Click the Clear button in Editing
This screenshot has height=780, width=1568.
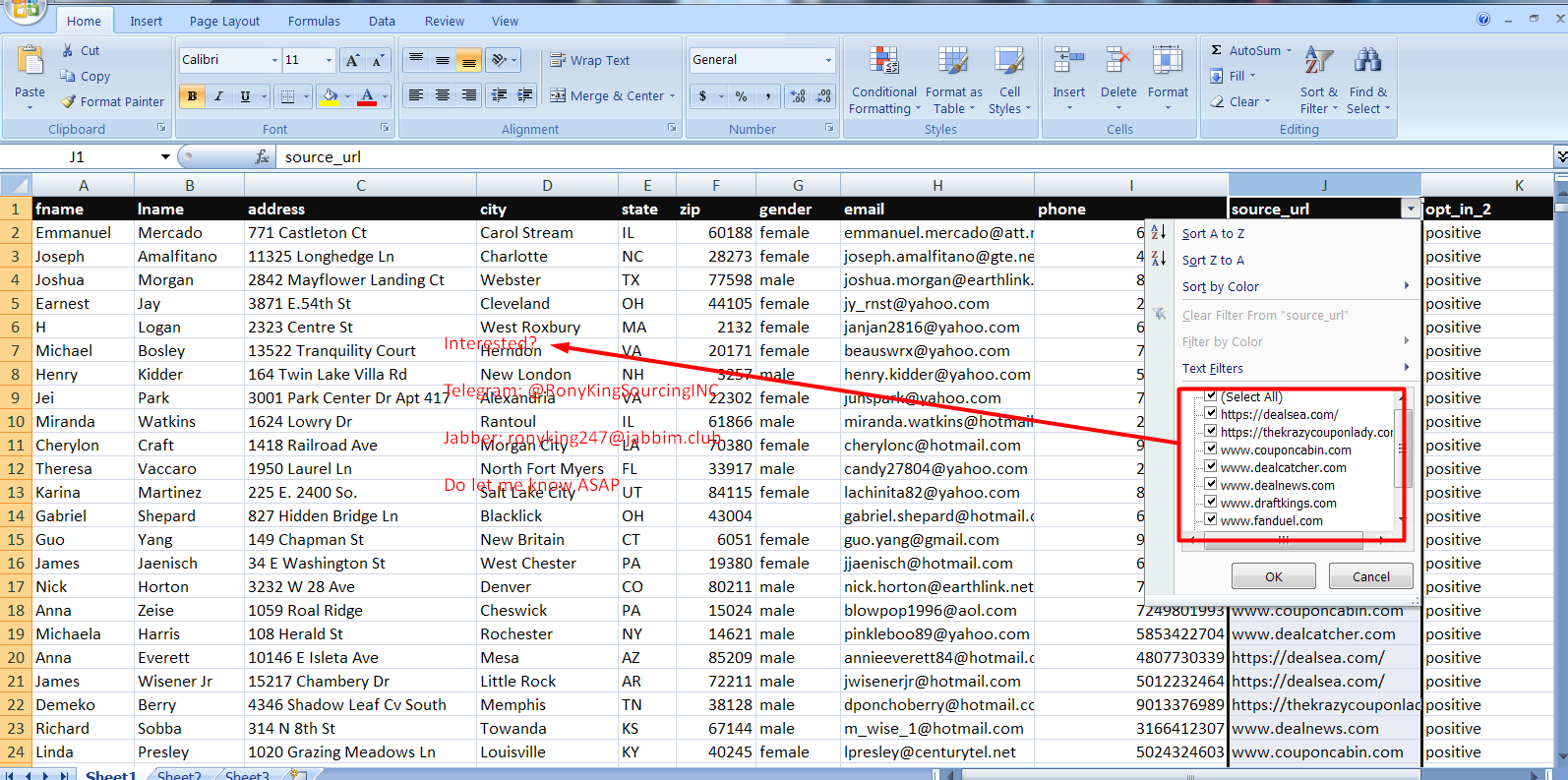(x=1240, y=101)
